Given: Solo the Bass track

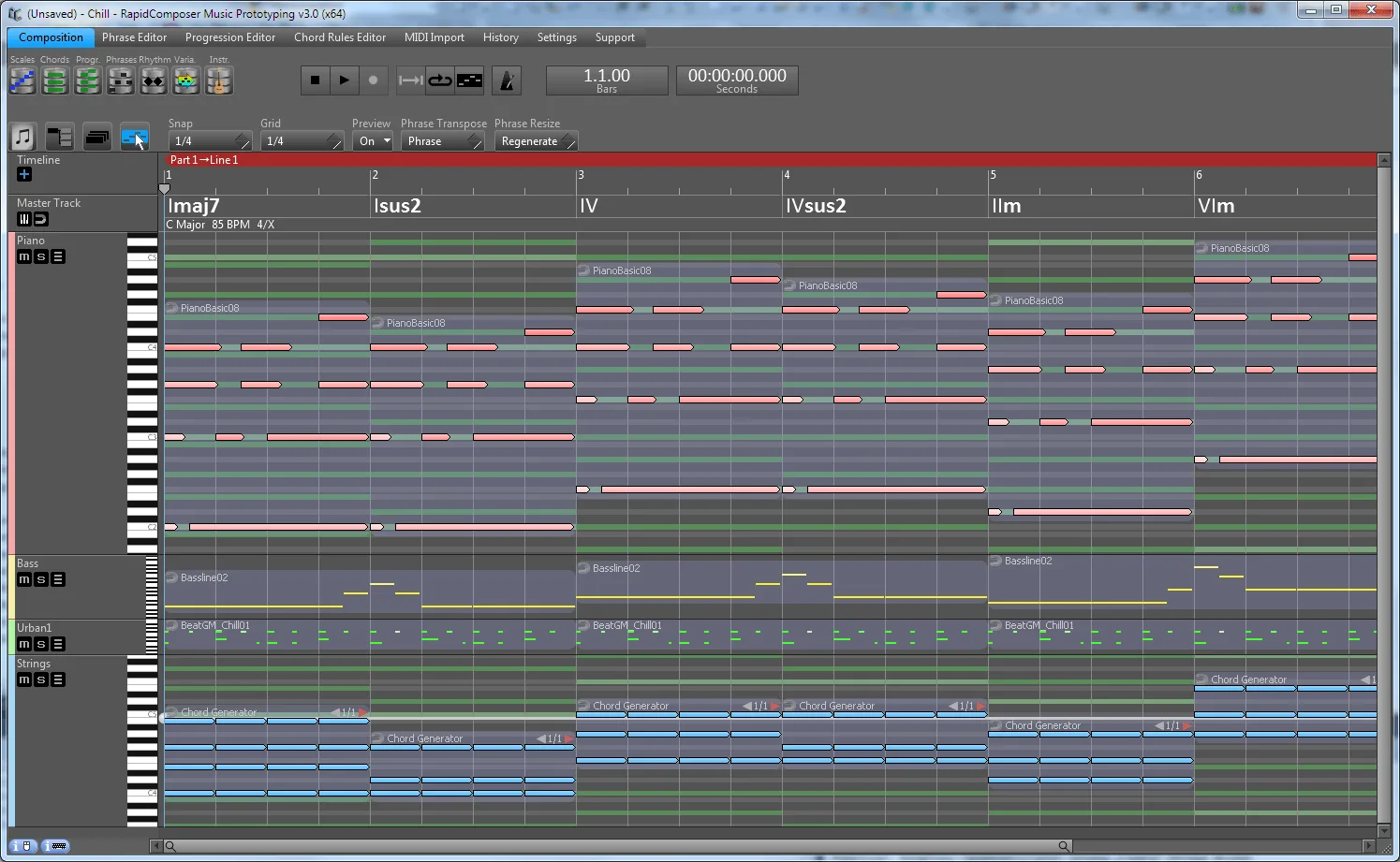Looking at the screenshot, I should tap(41, 579).
